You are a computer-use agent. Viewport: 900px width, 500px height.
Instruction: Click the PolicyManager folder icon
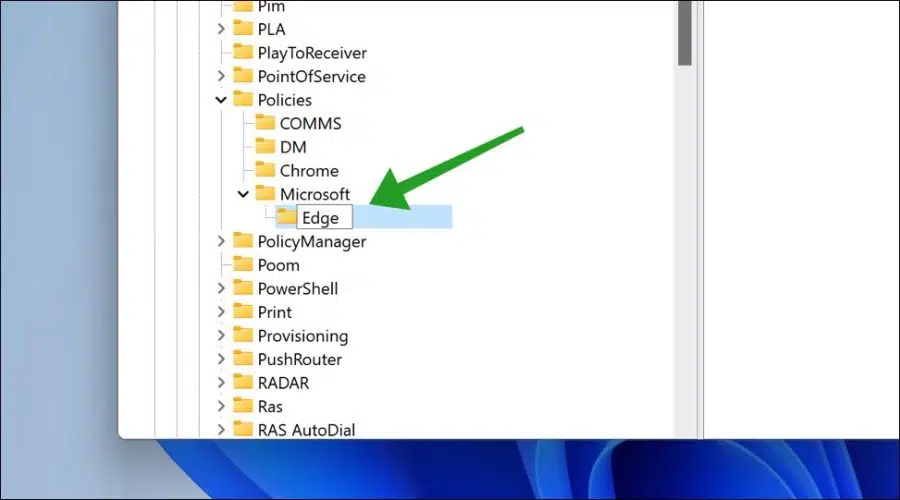[x=243, y=240]
